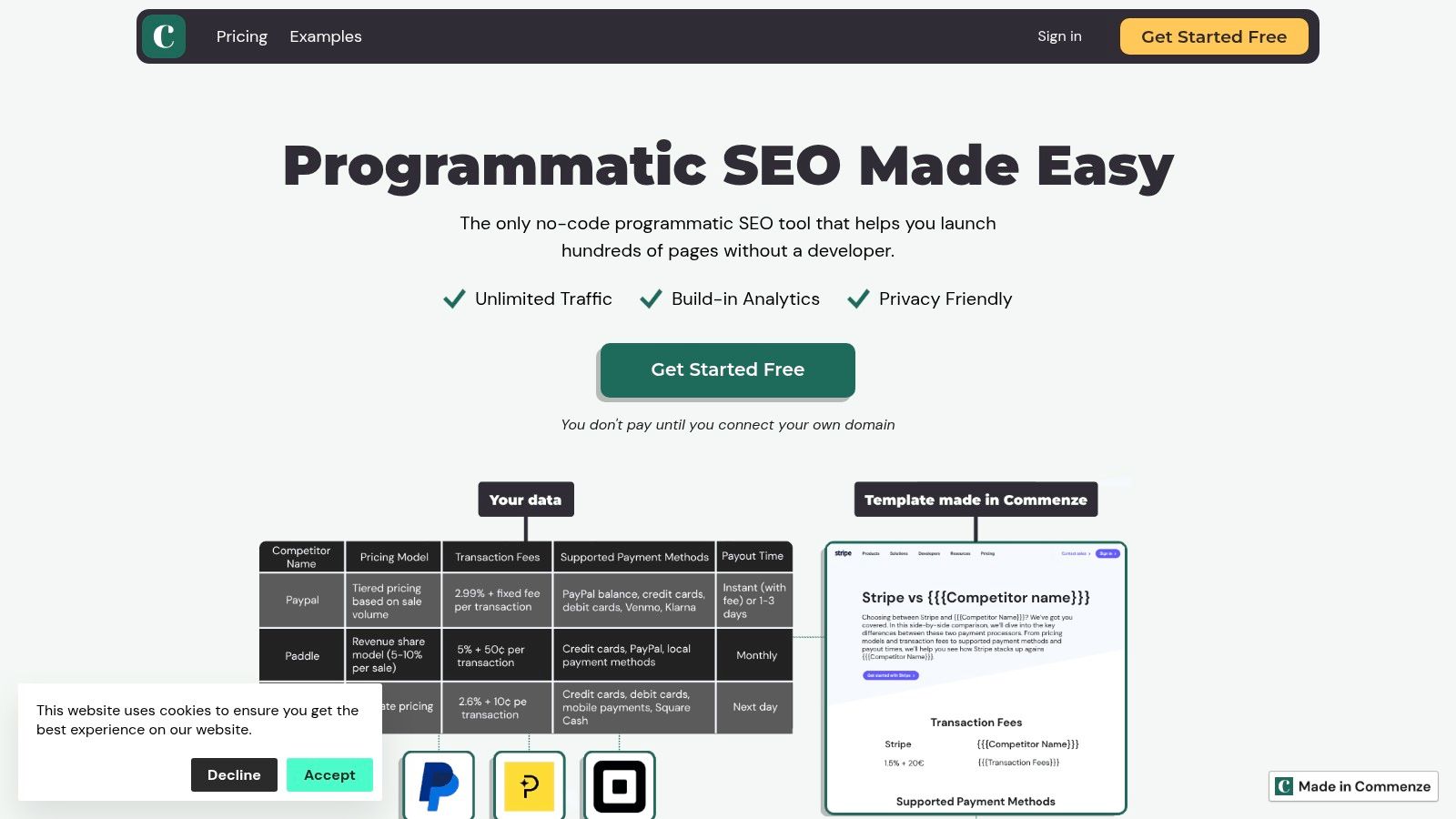Select the Transaction Fees column header

[x=498, y=557]
